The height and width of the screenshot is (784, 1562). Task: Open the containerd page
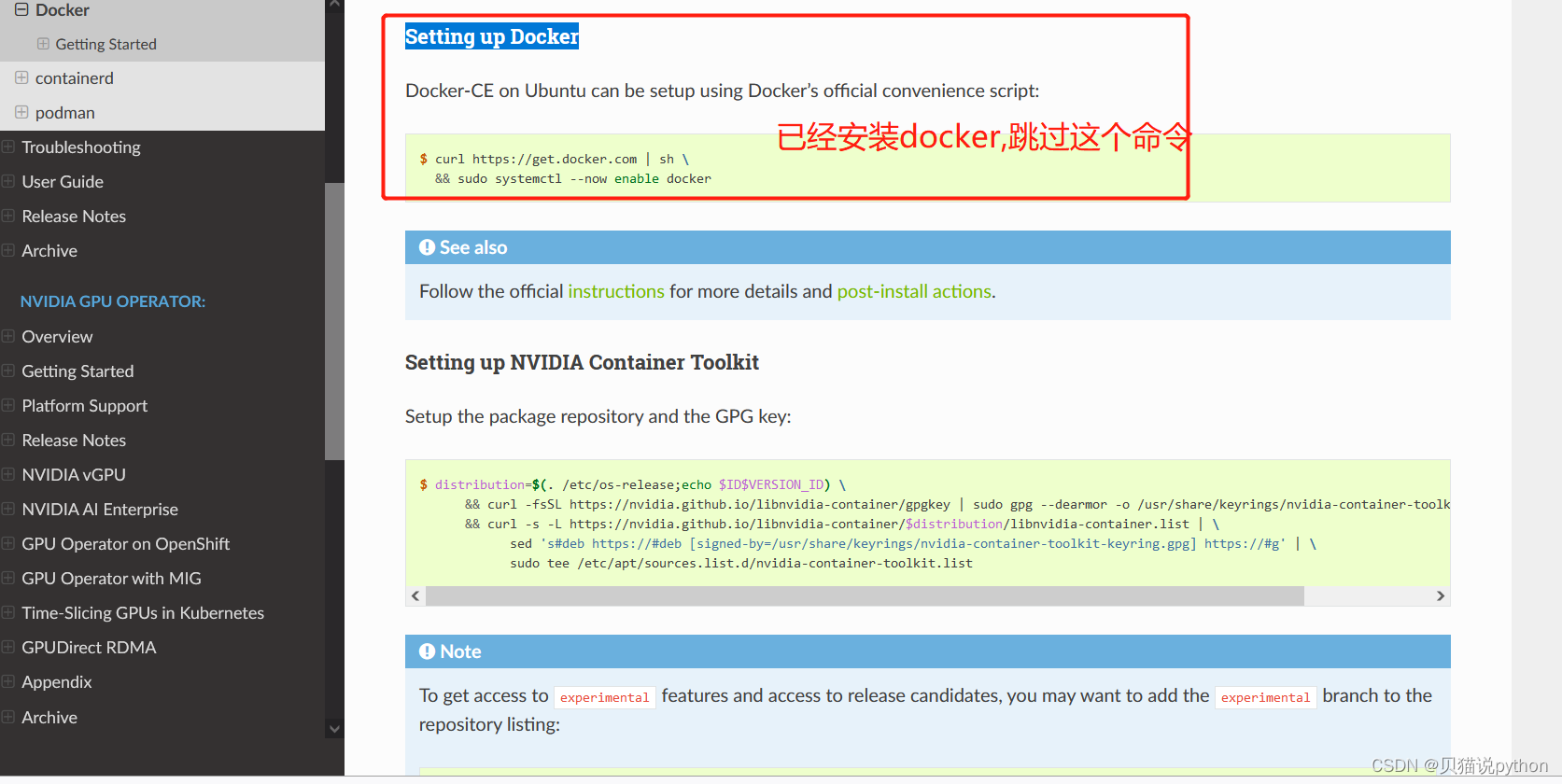point(75,78)
